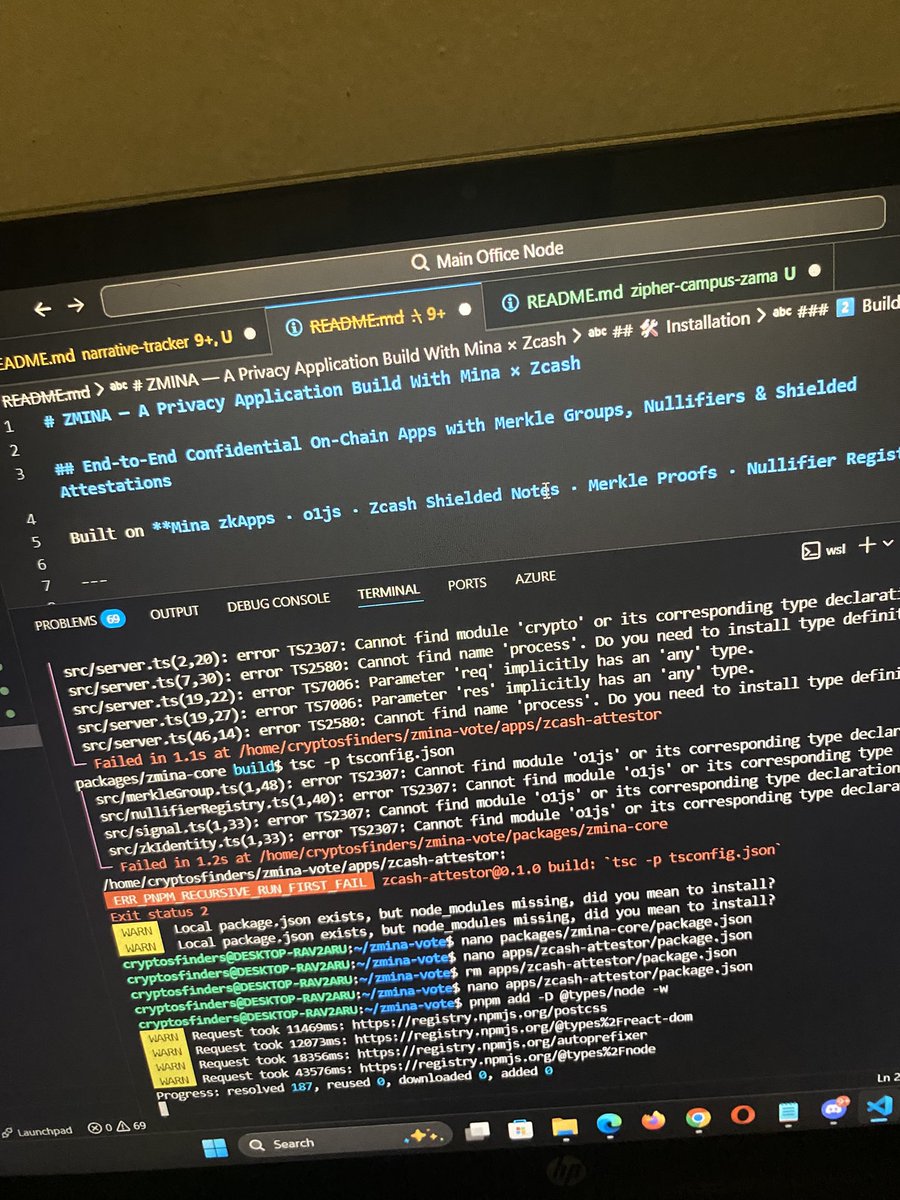Open Notepad app on taskbar

[x=788, y=1111]
